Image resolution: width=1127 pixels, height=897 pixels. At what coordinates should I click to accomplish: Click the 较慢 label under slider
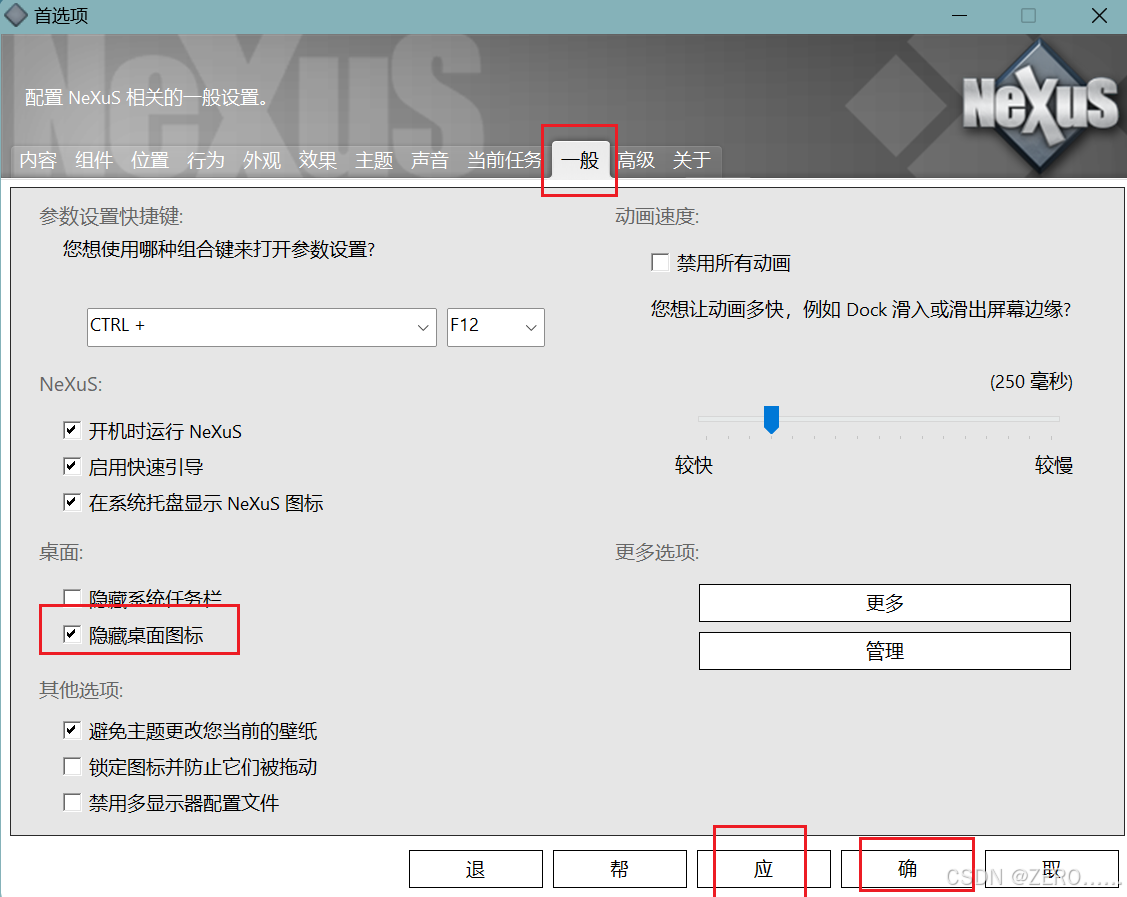pos(1054,465)
